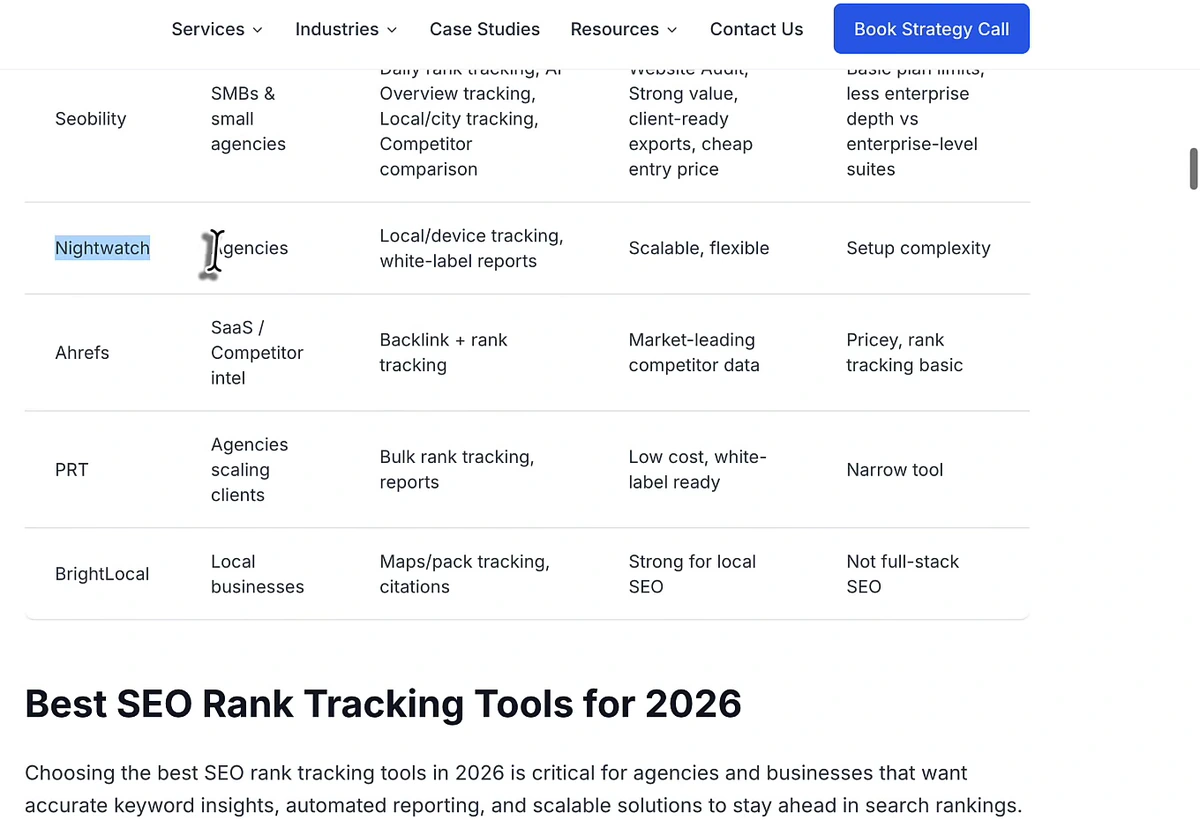This screenshot has height=820, width=1200.
Task: Click the 'Backlink + rank tracking' cell
Action: tap(443, 353)
